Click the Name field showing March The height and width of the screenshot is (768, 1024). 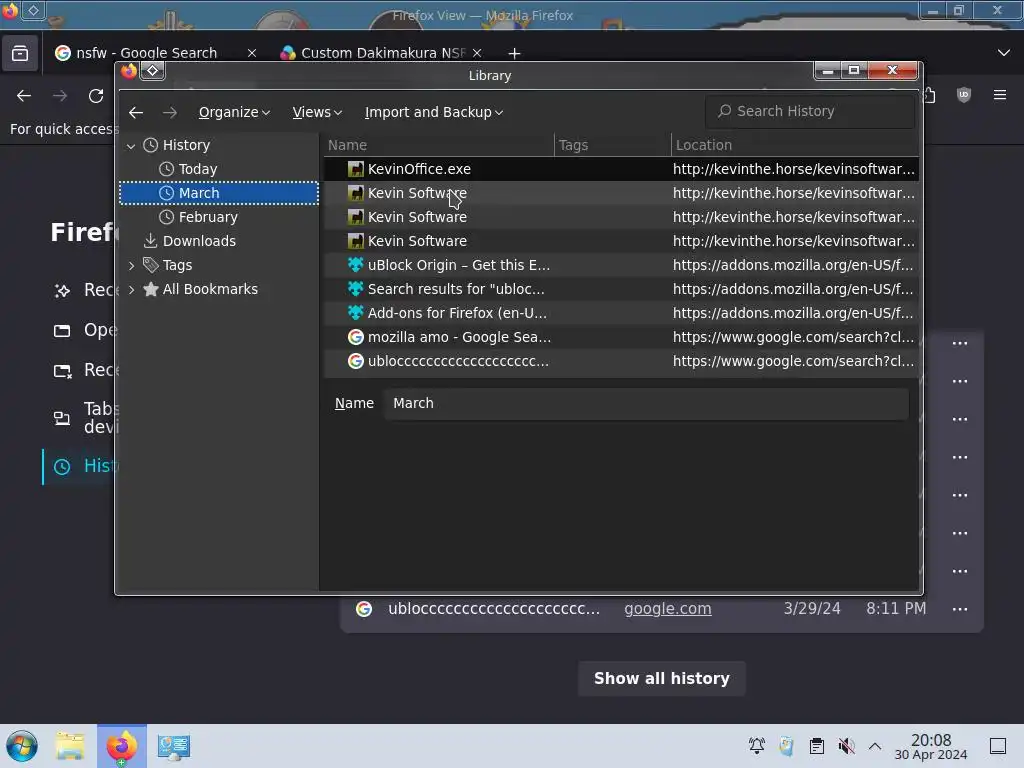pyautogui.click(x=646, y=404)
